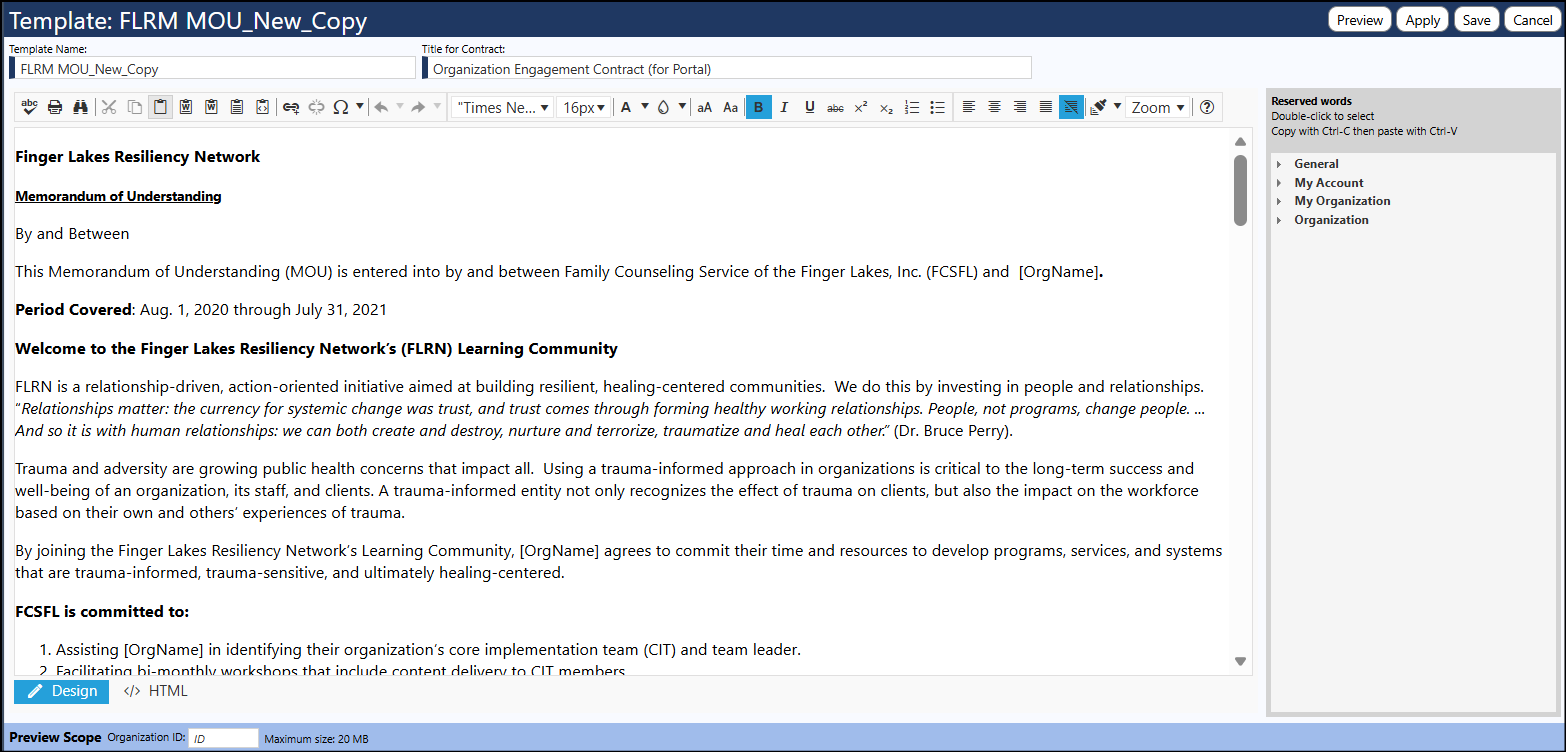This screenshot has height=752, width=1566.
Task: Center align the text
Action: (x=994, y=107)
